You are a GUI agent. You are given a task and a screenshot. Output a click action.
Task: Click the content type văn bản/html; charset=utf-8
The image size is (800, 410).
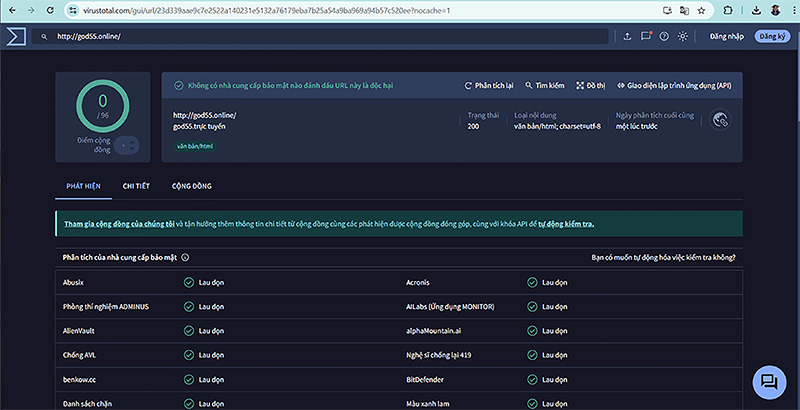coord(557,126)
